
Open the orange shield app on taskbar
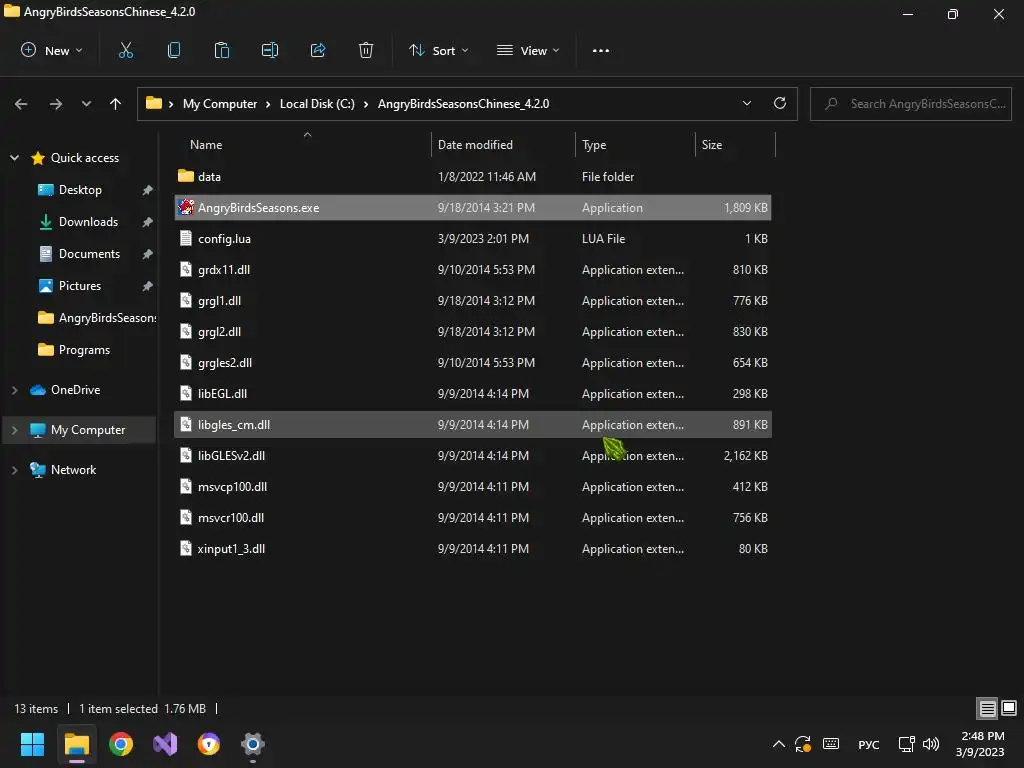209,744
